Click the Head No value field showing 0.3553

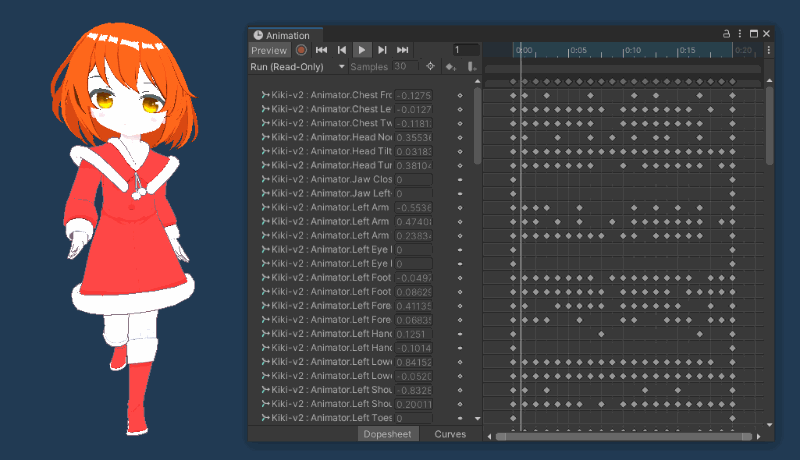[413, 138]
